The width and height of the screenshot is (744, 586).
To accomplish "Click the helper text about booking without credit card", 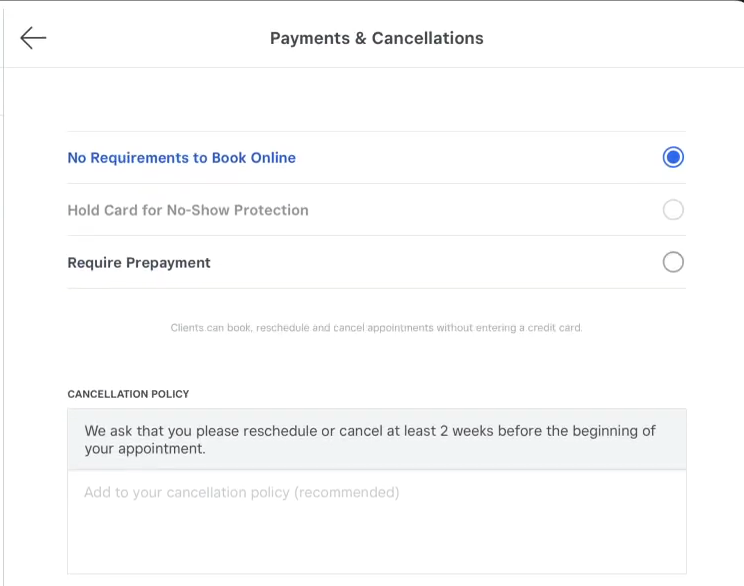I will (x=376, y=328).
